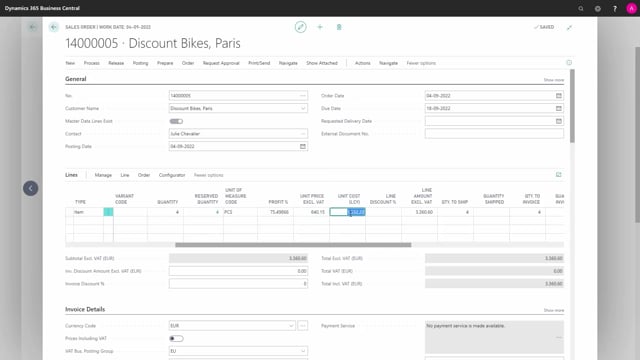Click the horizontal scrollbar of Lines grid

293,245
